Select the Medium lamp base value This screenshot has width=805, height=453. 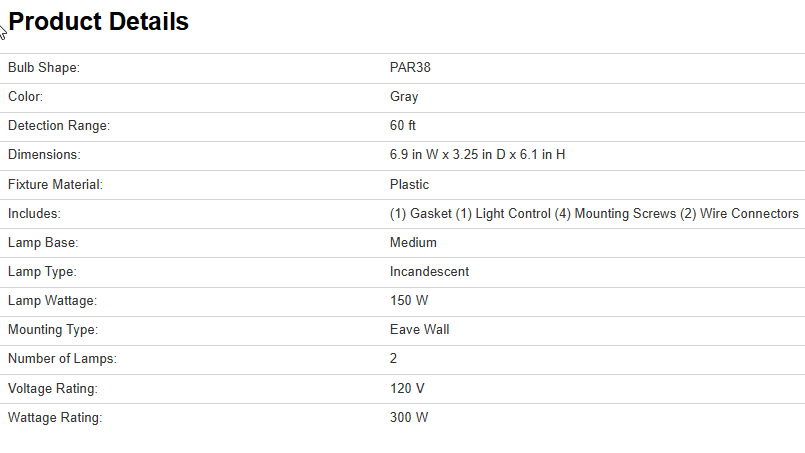click(x=413, y=242)
